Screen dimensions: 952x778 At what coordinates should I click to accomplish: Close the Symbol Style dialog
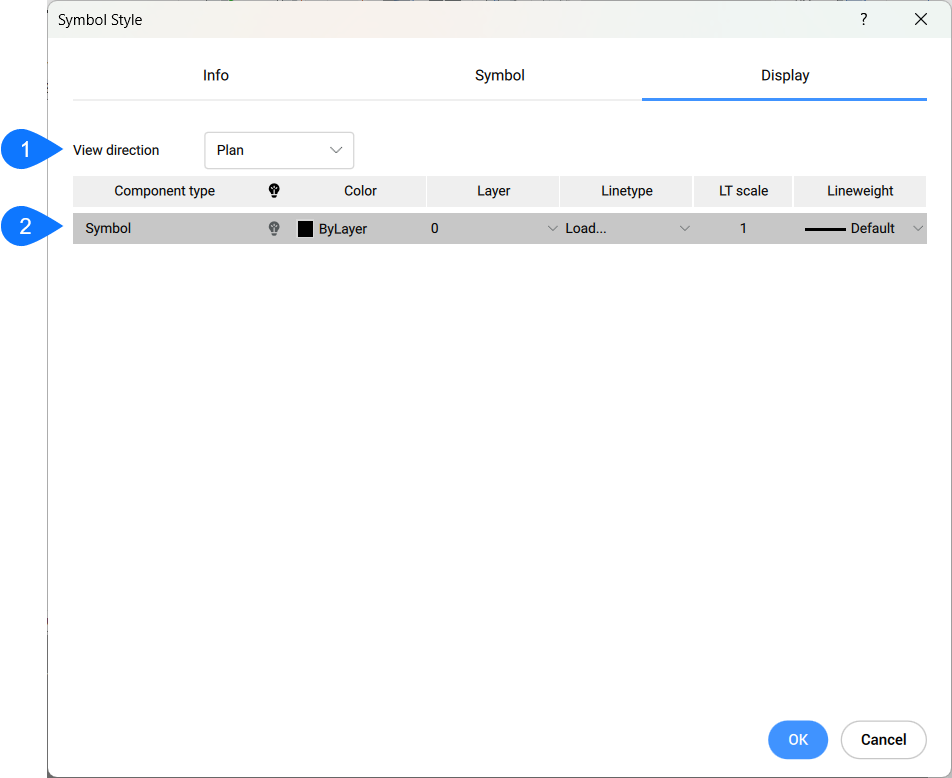click(921, 20)
